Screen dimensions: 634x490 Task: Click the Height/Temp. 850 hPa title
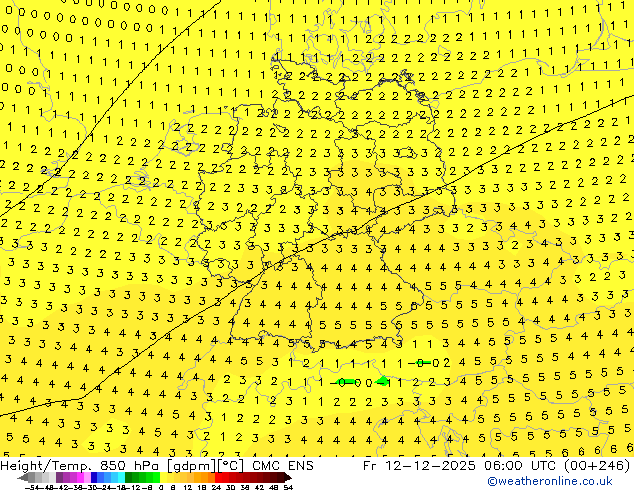79,466
